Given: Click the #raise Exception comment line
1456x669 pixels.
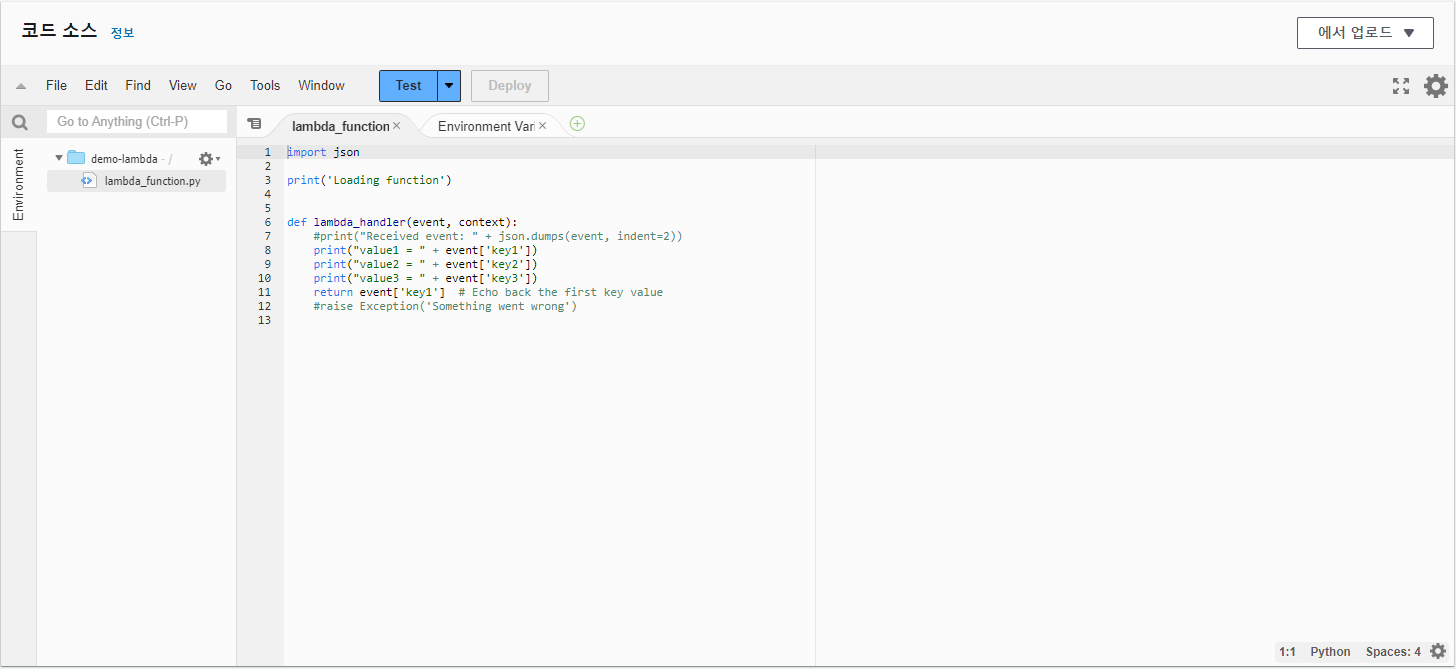Looking at the screenshot, I should [x=445, y=306].
